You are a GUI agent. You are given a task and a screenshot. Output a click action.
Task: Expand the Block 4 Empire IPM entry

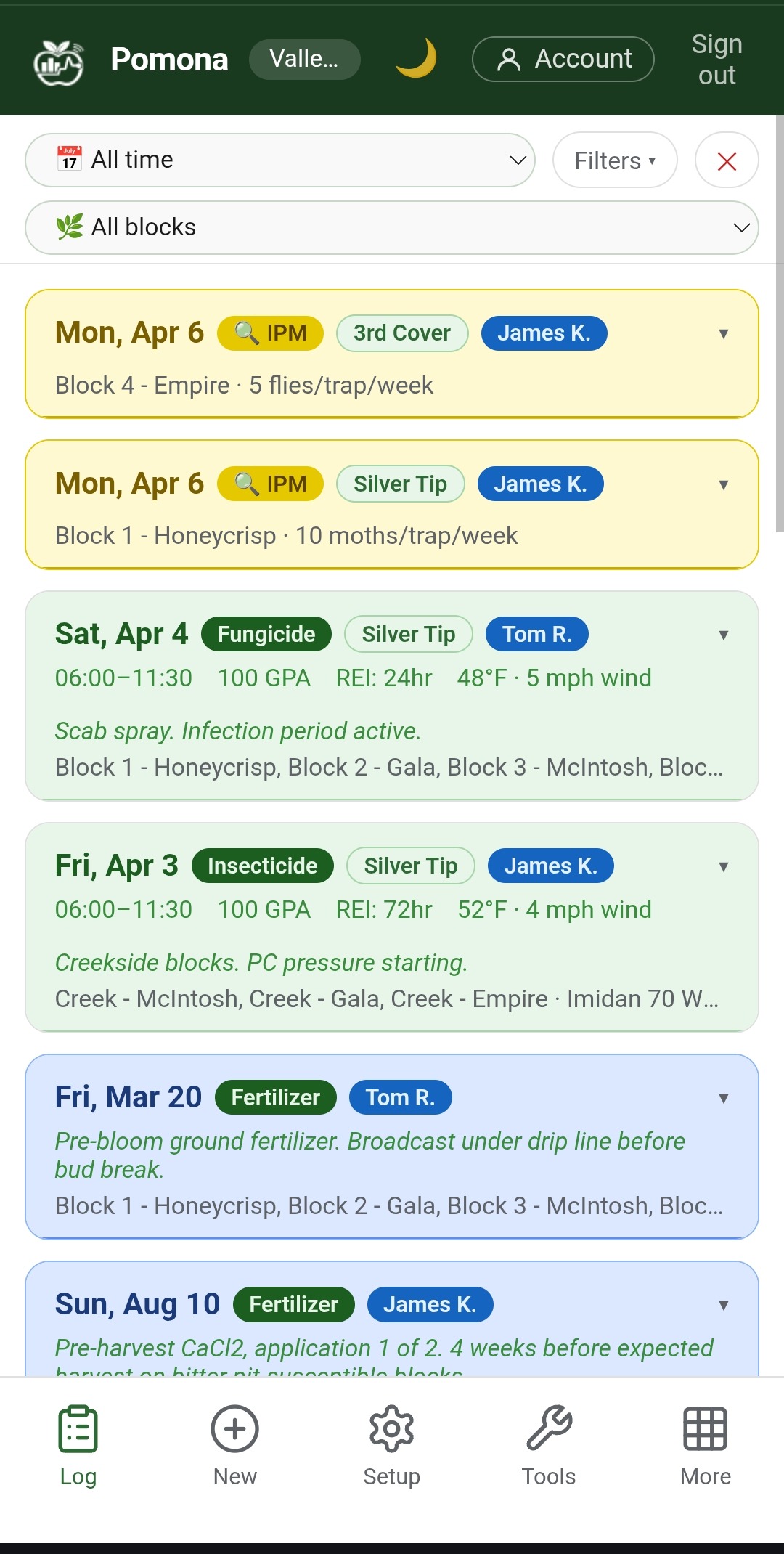pos(723,334)
